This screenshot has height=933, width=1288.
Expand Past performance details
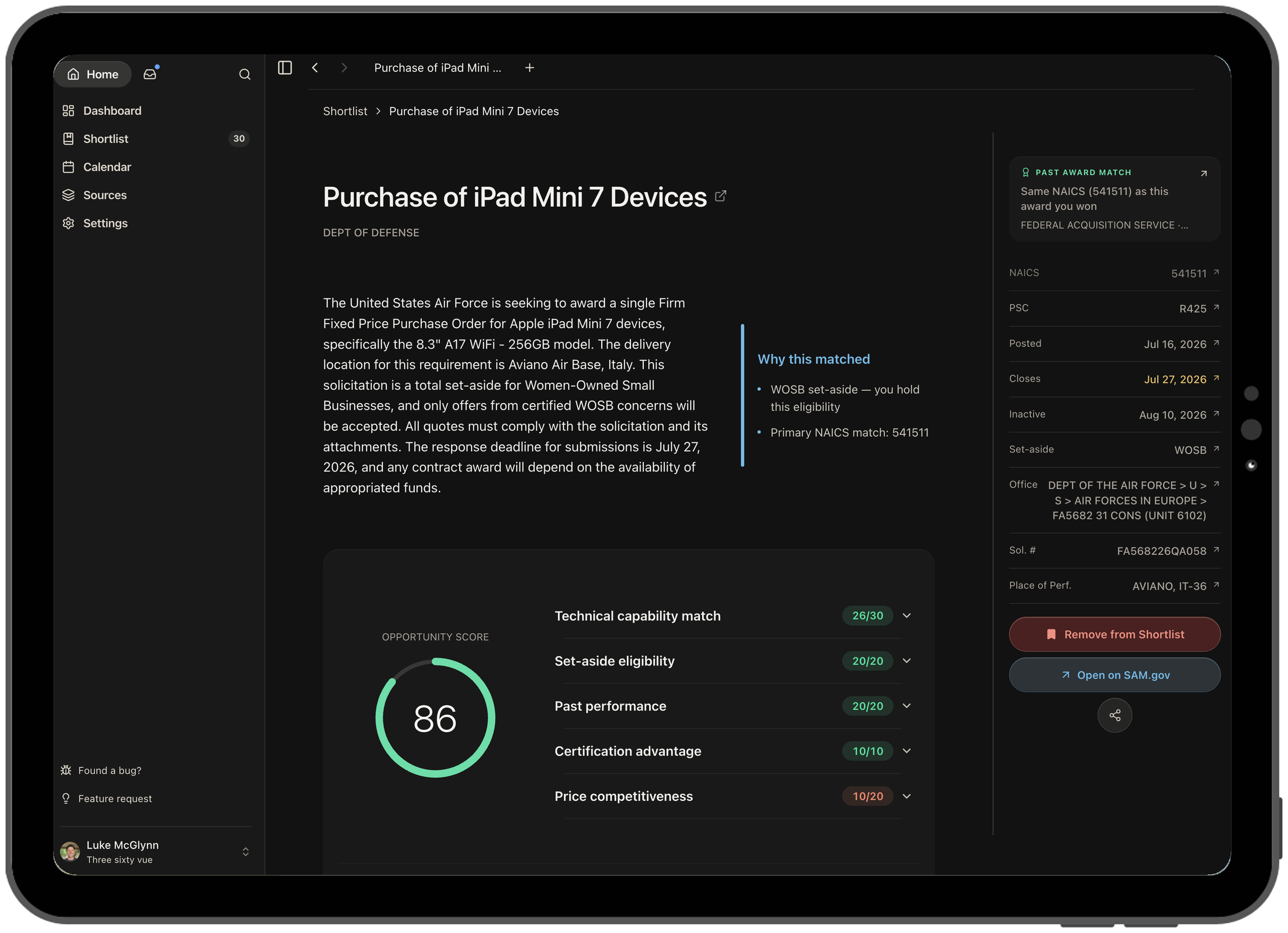pos(906,706)
